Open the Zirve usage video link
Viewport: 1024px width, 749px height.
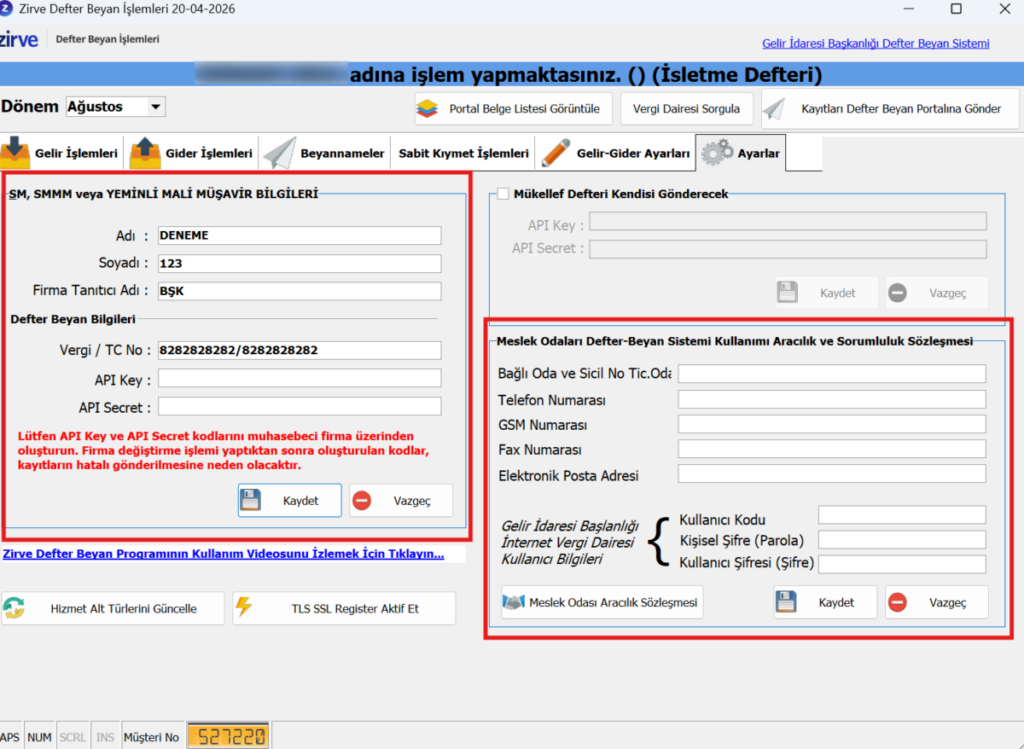223,554
